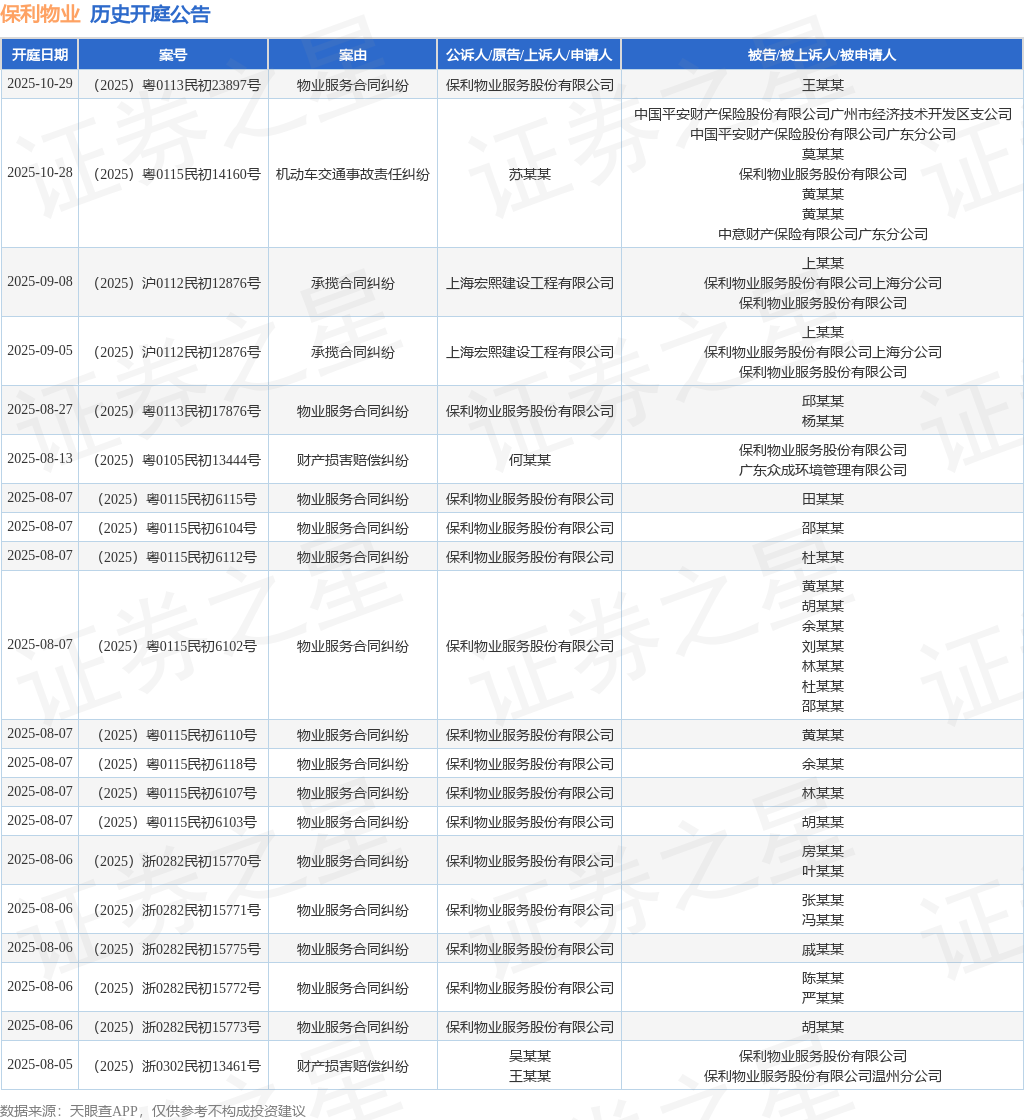Click 保利物业服务股份有限公司温州分公司

(x=823, y=1076)
